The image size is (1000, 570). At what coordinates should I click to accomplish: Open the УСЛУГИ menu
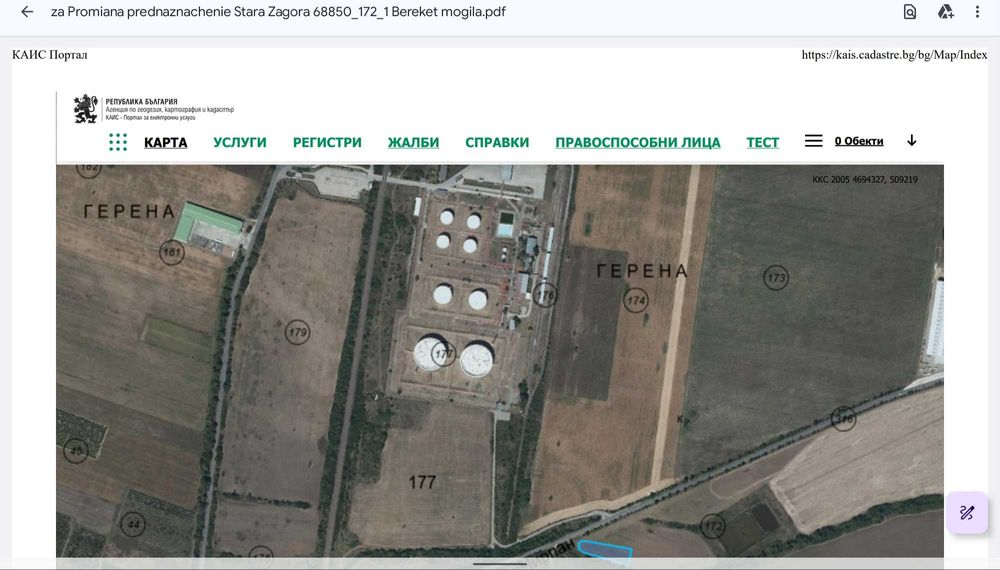tap(240, 142)
